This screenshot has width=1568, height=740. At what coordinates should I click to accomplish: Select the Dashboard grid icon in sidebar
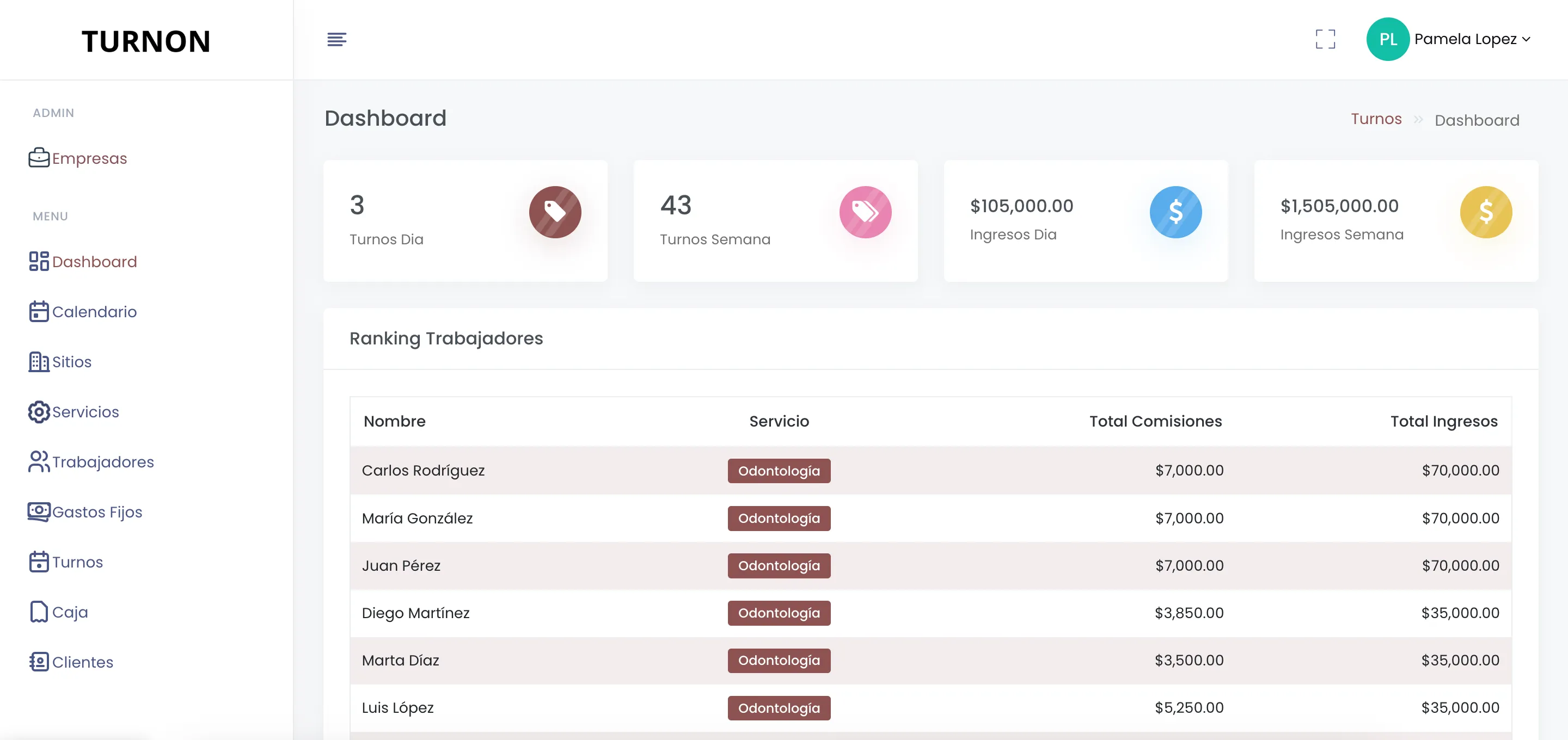[x=38, y=261]
